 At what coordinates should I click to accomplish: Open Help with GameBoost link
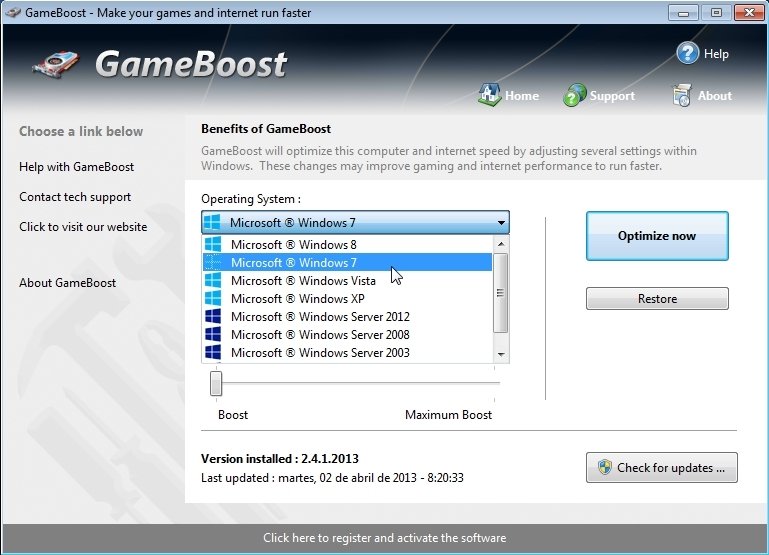pyautogui.click(x=77, y=167)
